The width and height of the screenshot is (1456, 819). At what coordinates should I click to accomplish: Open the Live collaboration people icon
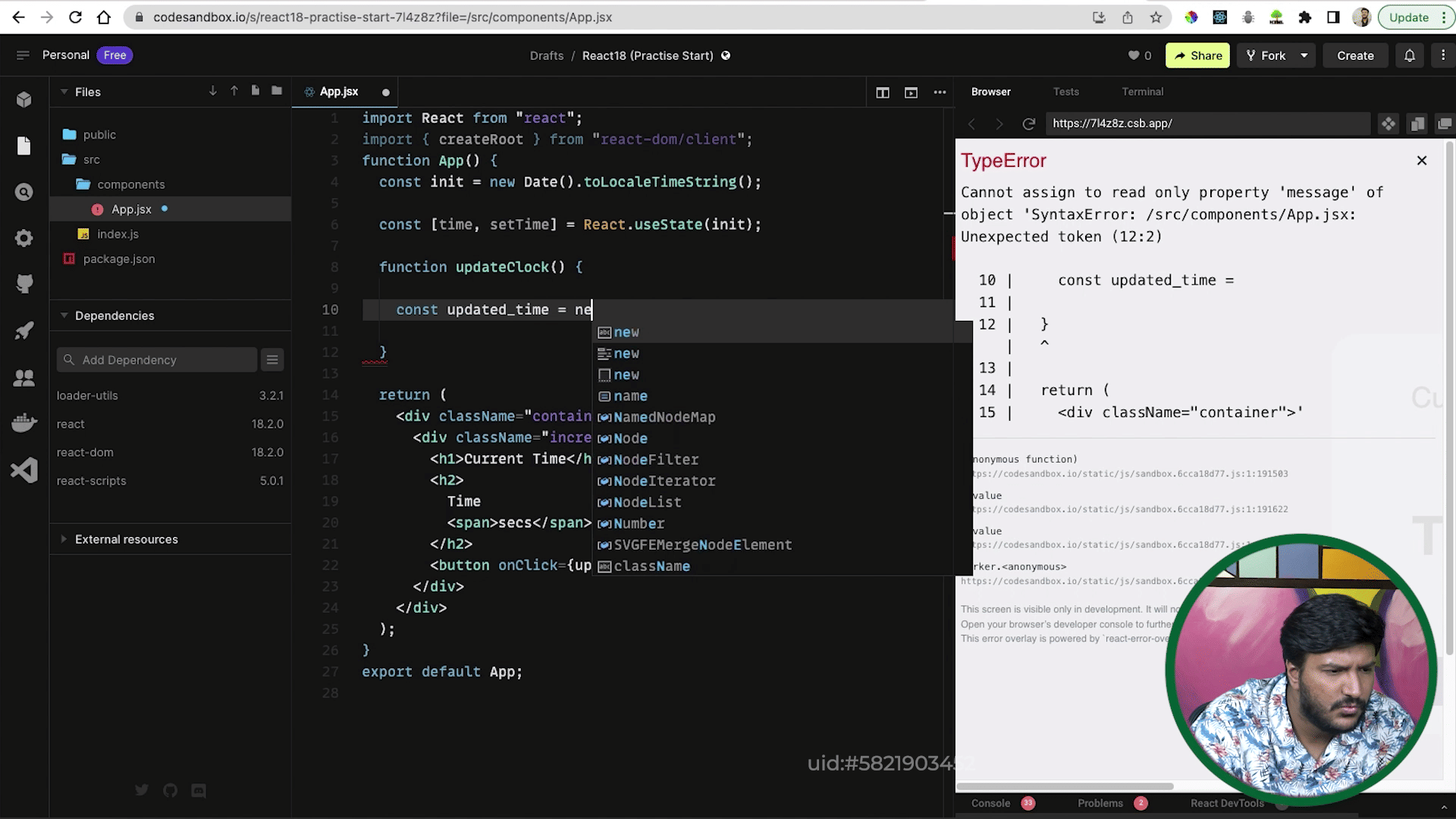24,377
